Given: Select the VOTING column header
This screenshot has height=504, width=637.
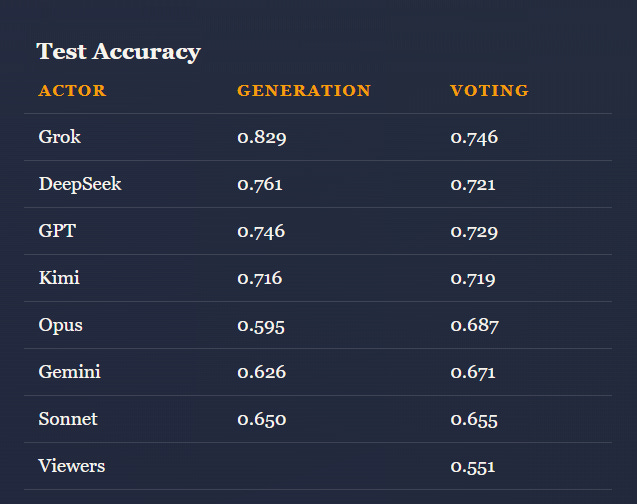Looking at the screenshot, I should coord(490,91).
